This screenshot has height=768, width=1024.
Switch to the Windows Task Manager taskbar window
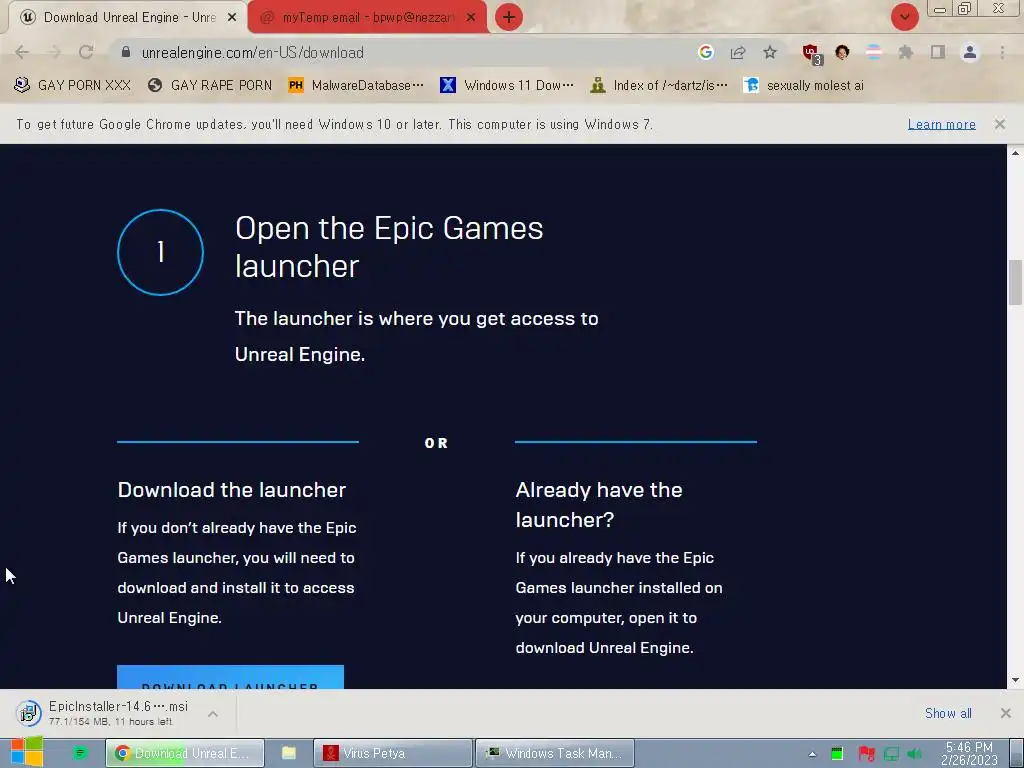pyautogui.click(x=555, y=753)
